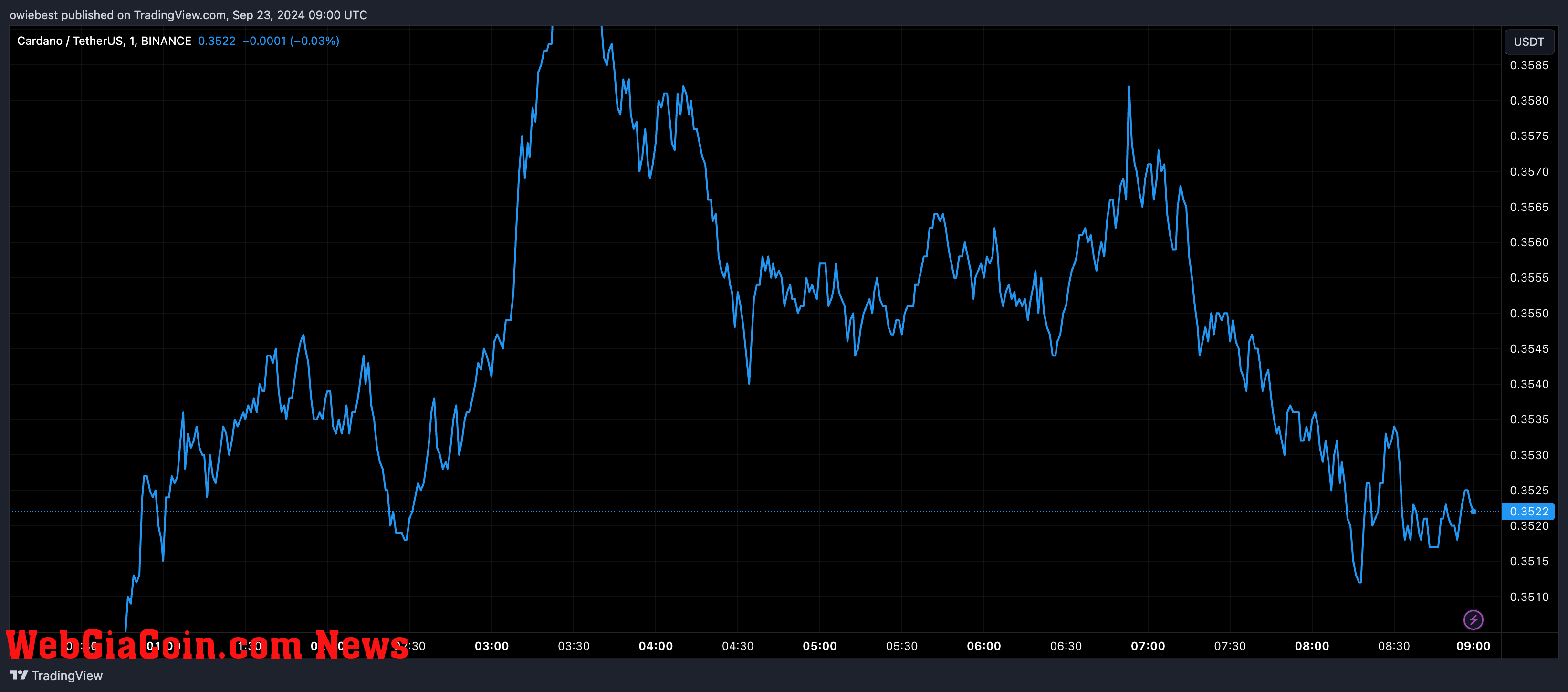
Task: Click the 0.3510 price axis label
Action: (x=1529, y=597)
